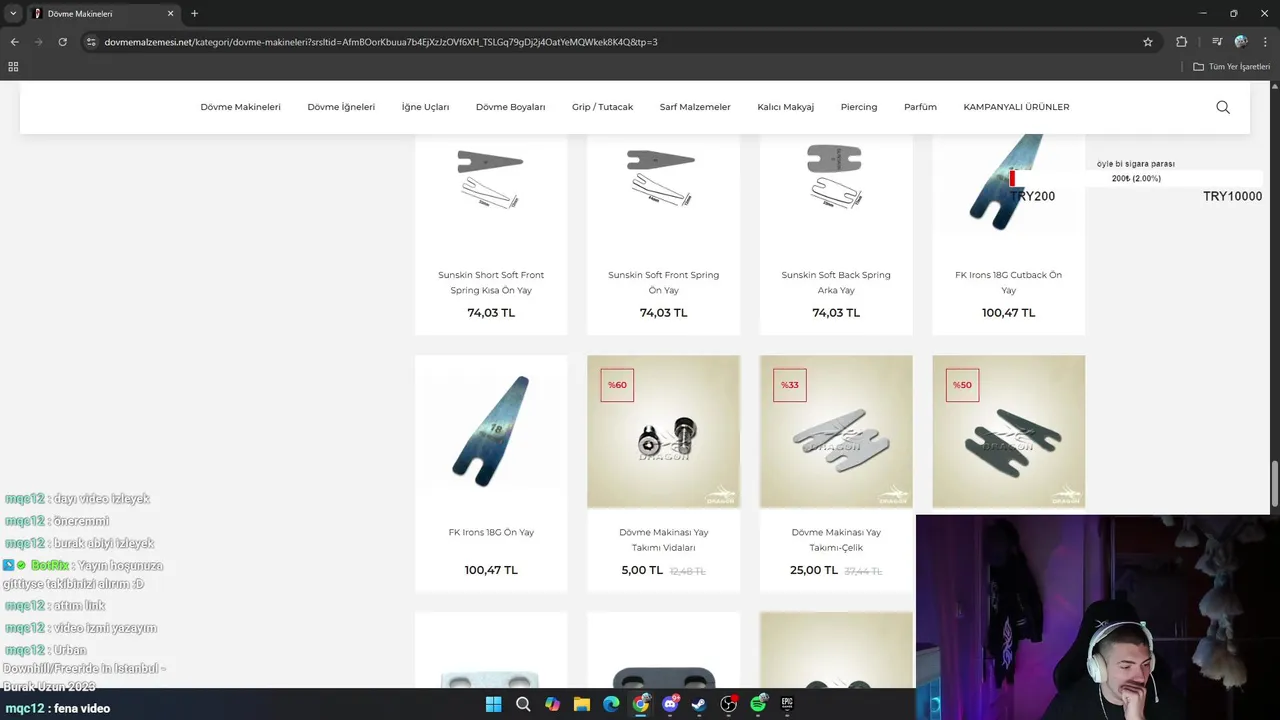Viewport: 1280px width, 720px height.
Task: Open Dövme Makinası Yay Takımı-Çelik link
Action: 836,540
